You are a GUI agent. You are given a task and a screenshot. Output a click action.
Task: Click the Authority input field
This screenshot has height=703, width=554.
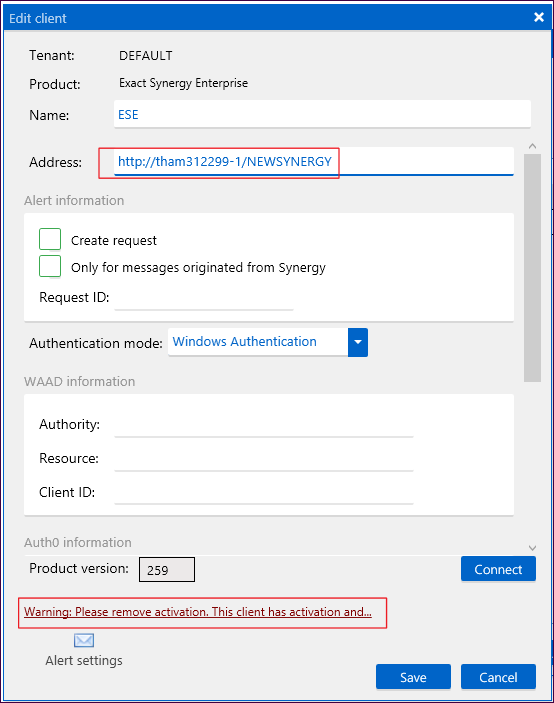264,425
